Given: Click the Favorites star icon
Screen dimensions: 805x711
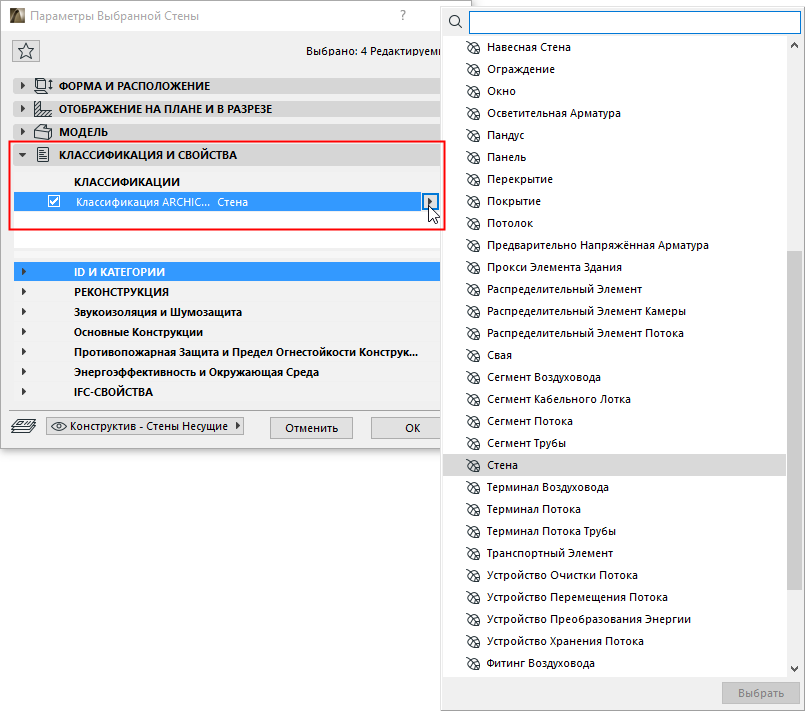Looking at the screenshot, I should 26,51.
